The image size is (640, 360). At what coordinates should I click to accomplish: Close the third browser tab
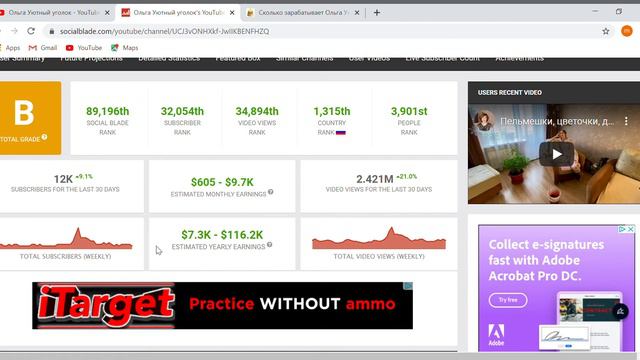pos(357,13)
